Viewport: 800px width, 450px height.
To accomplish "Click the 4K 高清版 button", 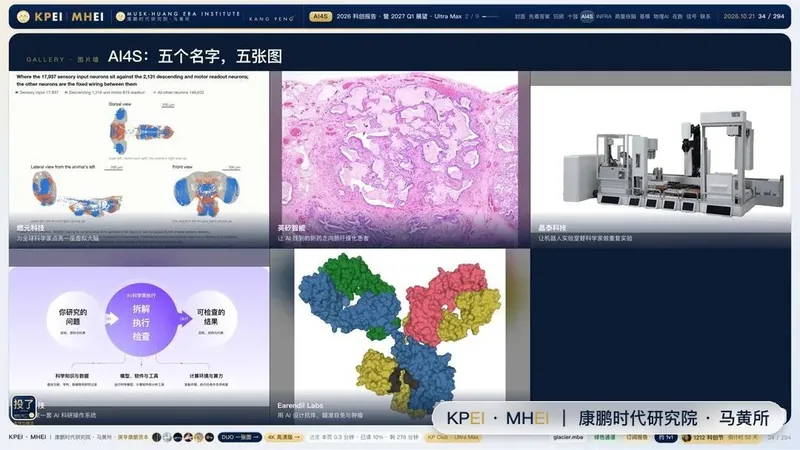I will tap(284, 437).
